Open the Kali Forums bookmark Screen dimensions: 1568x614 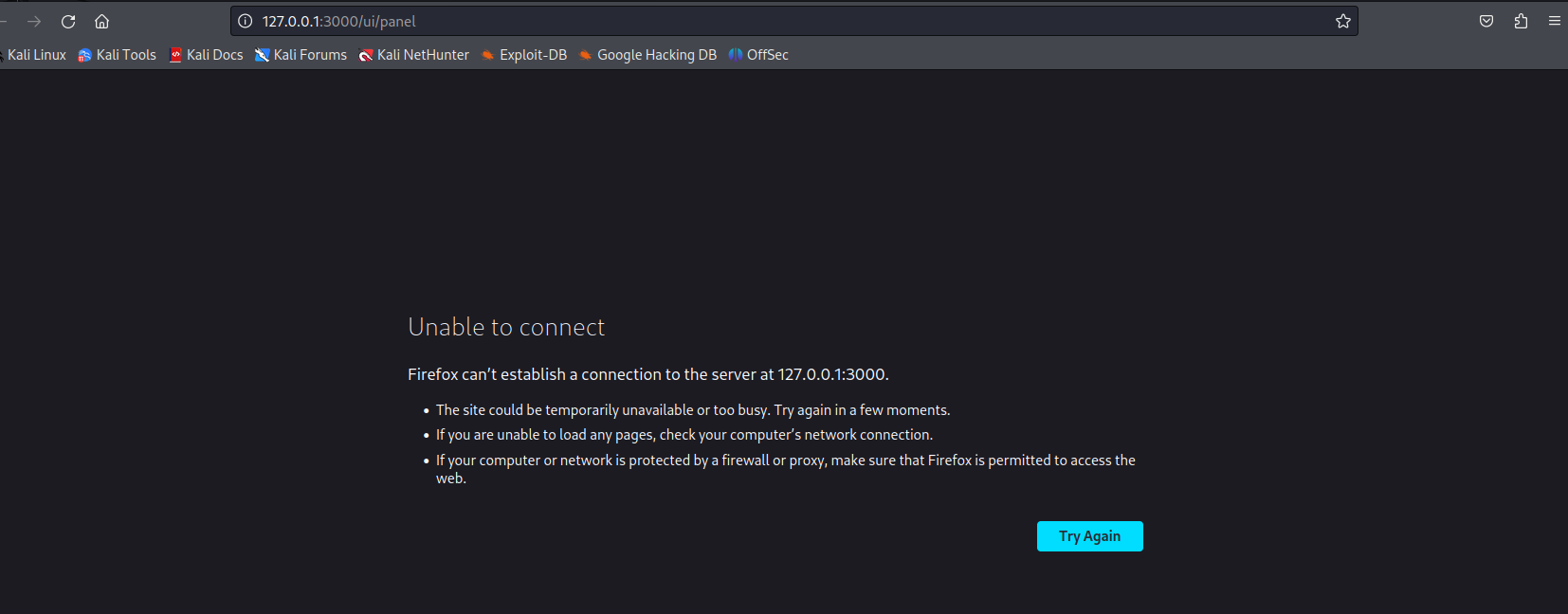(301, 55)
